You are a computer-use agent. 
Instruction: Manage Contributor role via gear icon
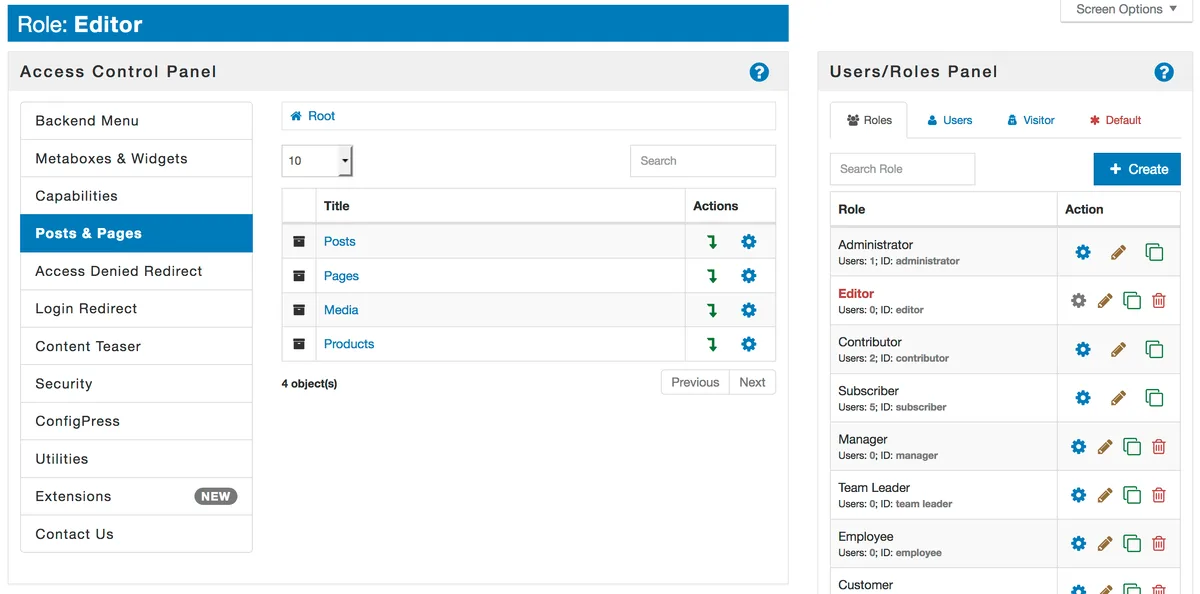(1083, 349)
